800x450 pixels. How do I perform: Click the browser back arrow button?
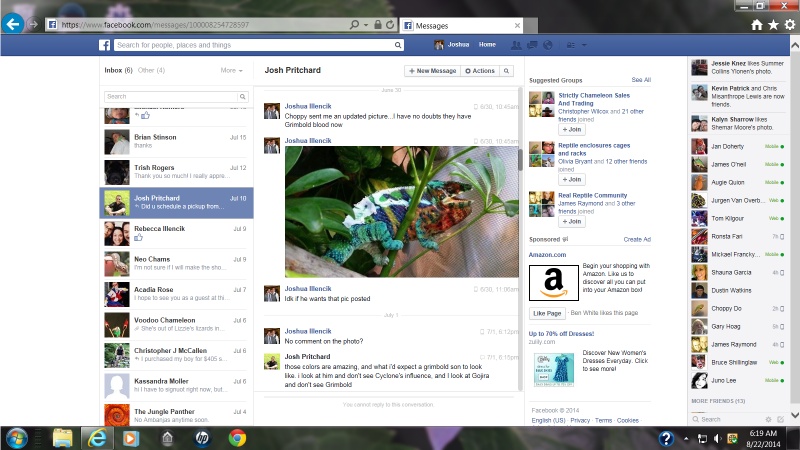13,23
